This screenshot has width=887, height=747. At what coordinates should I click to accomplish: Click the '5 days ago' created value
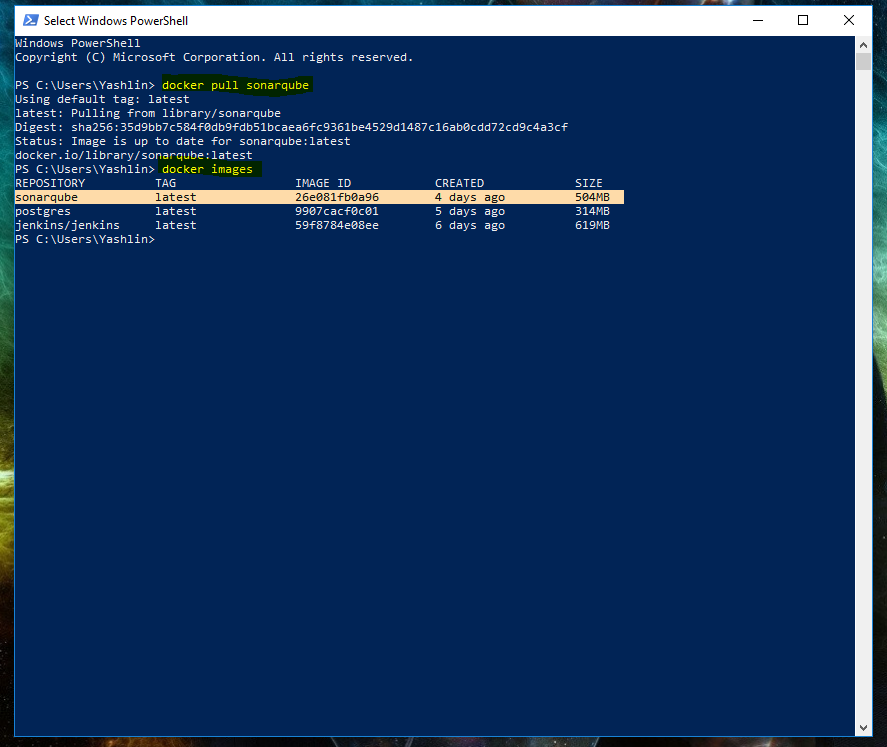(470, 211)
